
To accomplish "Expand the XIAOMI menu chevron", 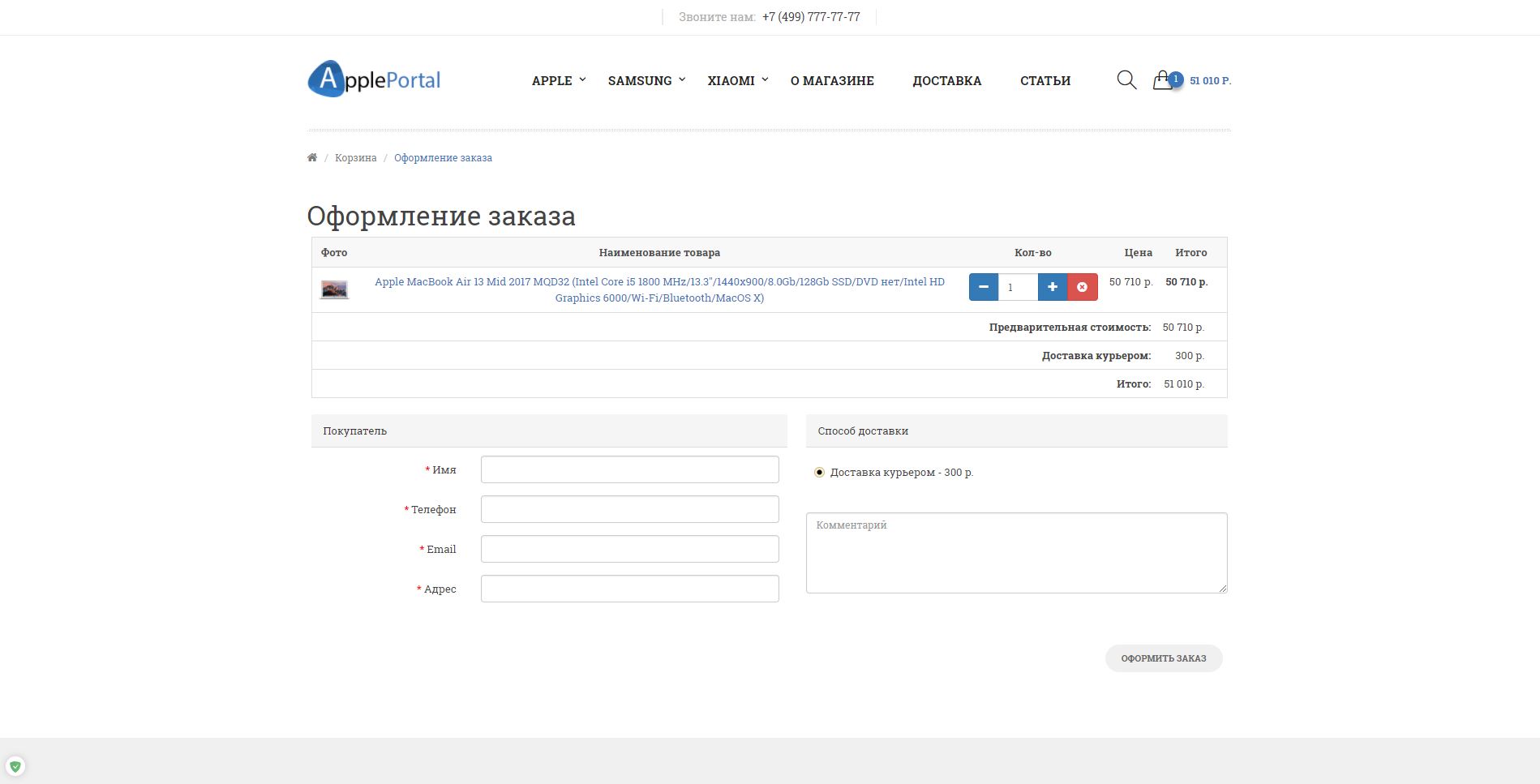I will 765,79.
